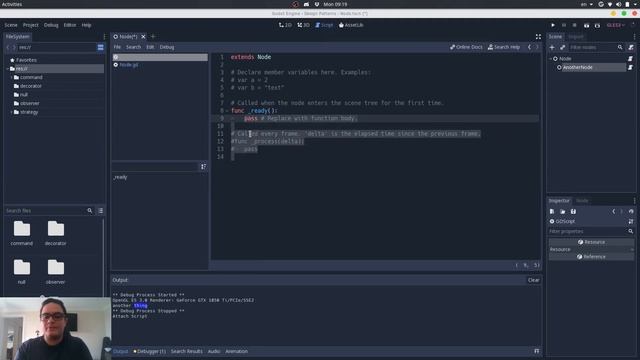The image size is (640, 360).
Task: Click the Filter properties field
Action: 588,231
